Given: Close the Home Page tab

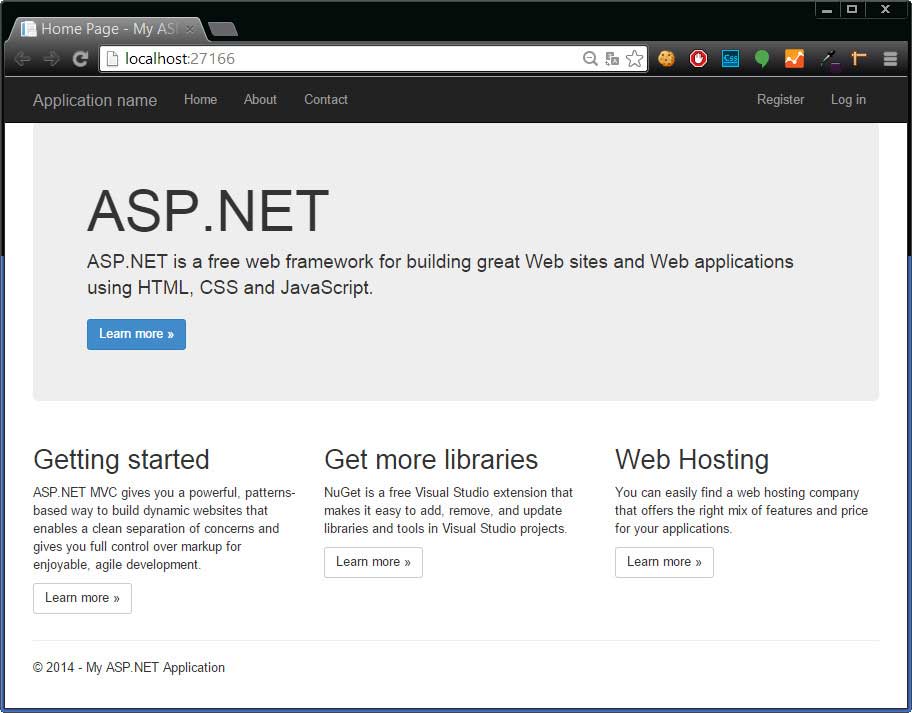Looking at the screenshot, I should 190,28.
